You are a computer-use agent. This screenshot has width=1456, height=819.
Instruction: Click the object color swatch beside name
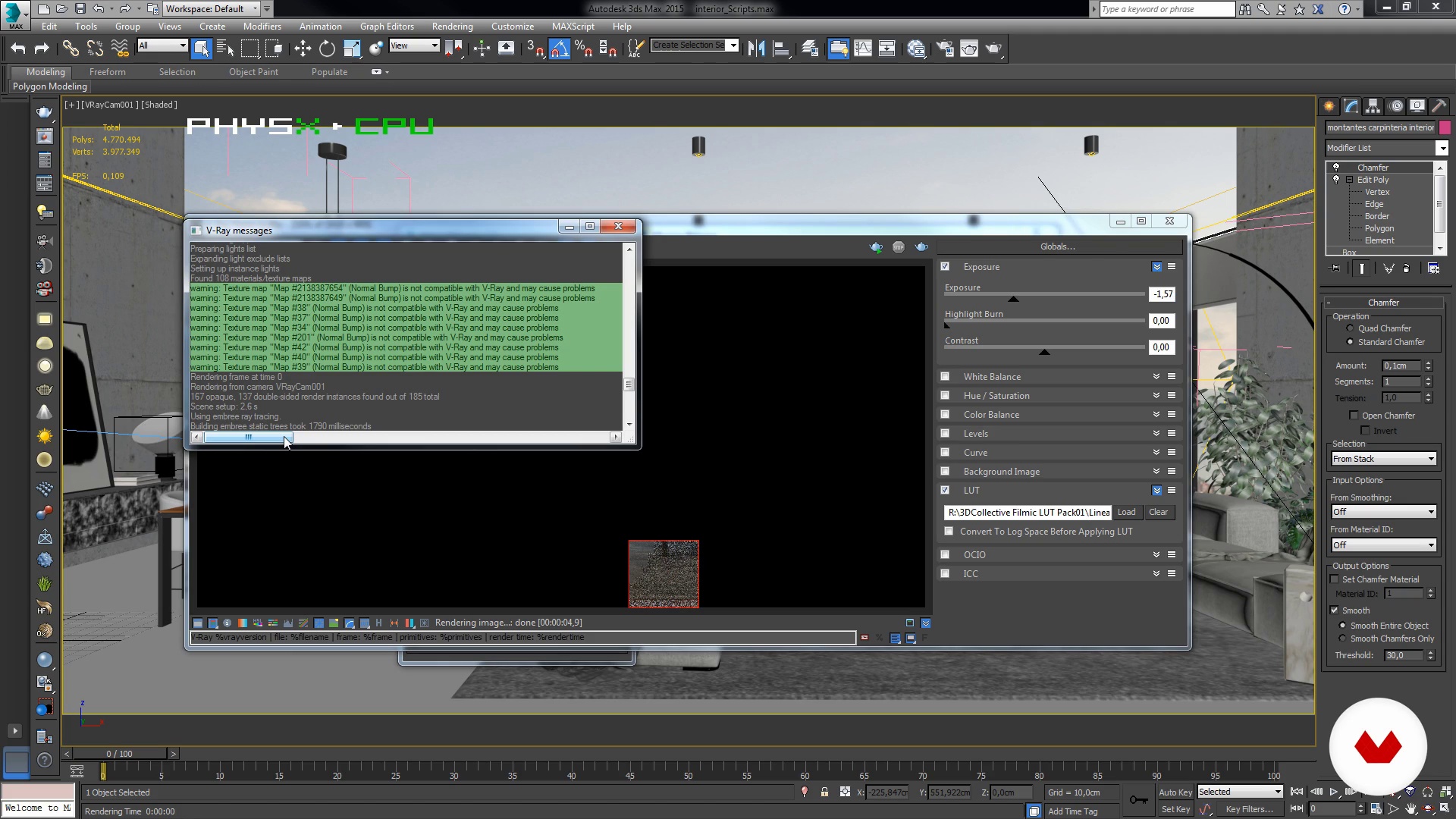[1445, 127]
